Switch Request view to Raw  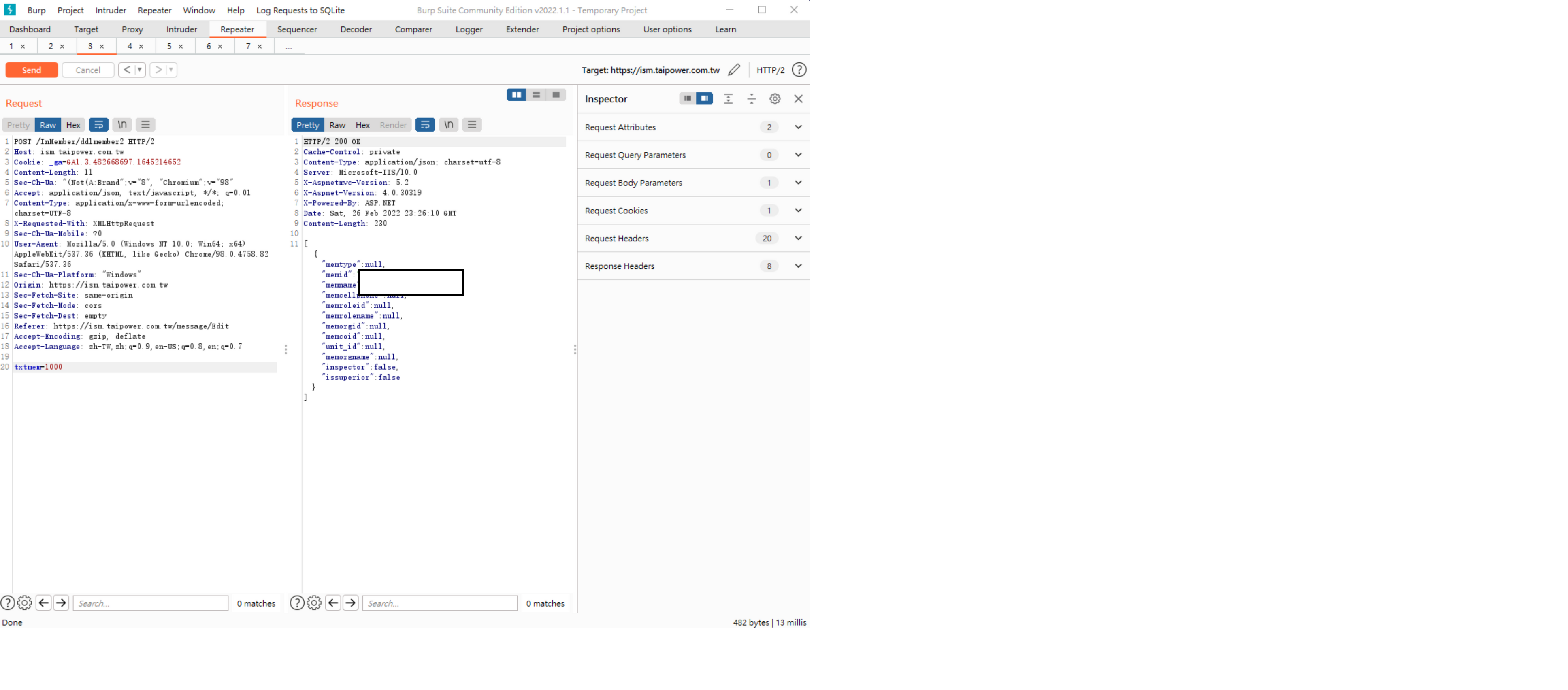48,125
